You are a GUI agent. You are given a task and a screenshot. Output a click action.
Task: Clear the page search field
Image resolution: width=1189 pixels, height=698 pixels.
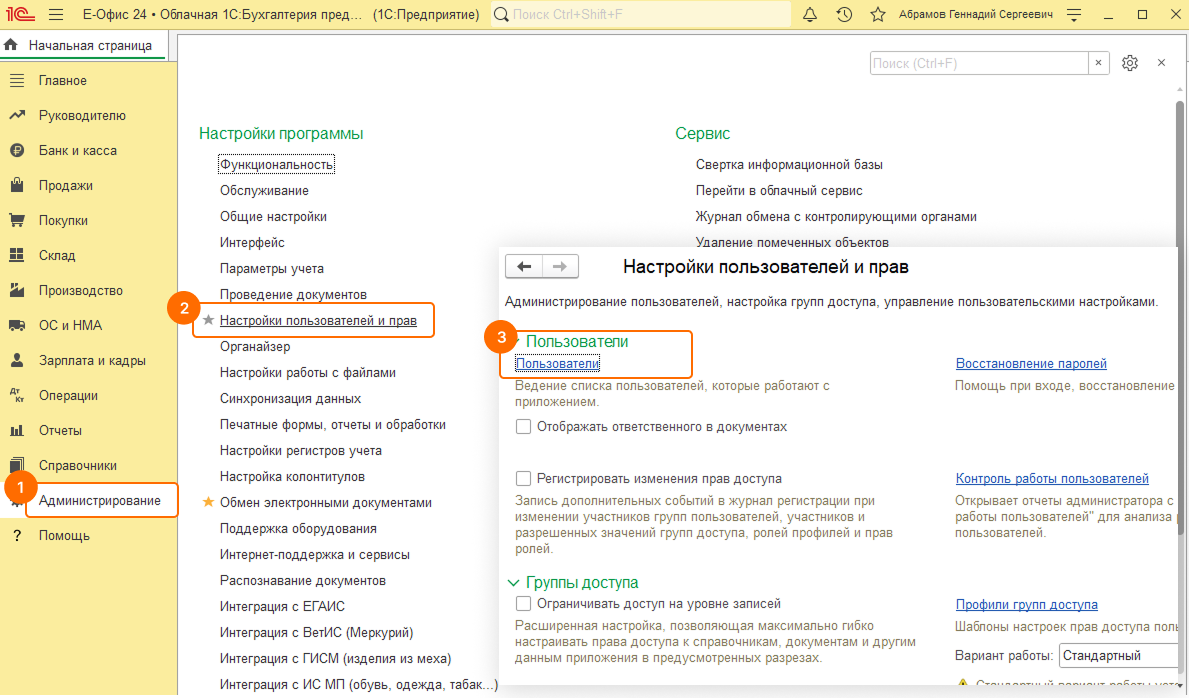tap(1098, 63)
